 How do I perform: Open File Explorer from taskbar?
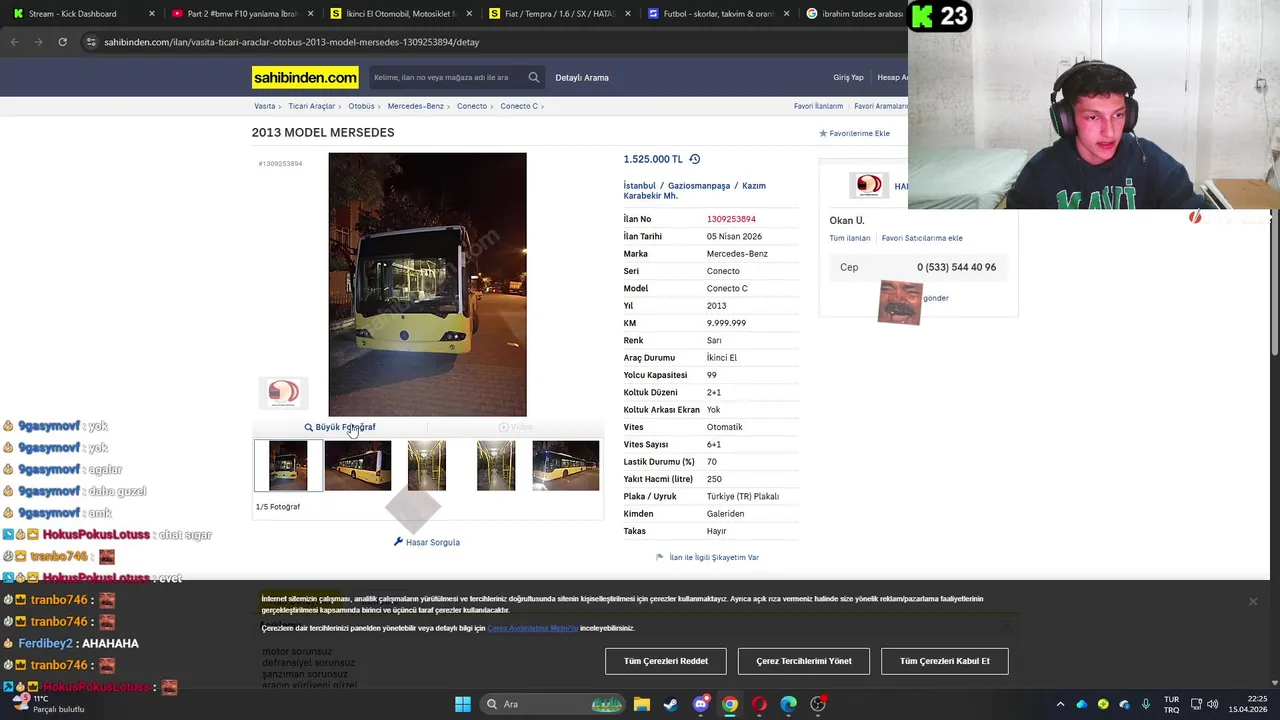(642, 704)
